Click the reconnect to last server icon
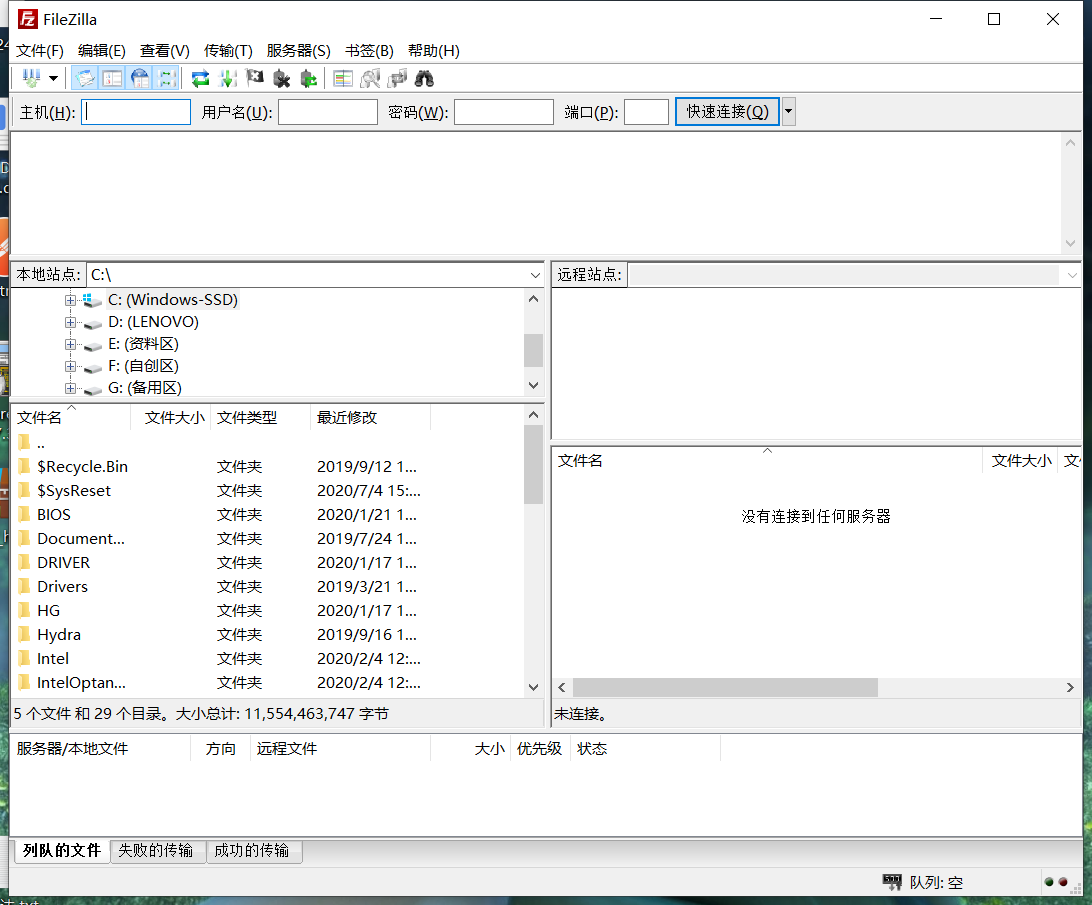This screenshot has height=905, width=1092. [309, 78]
